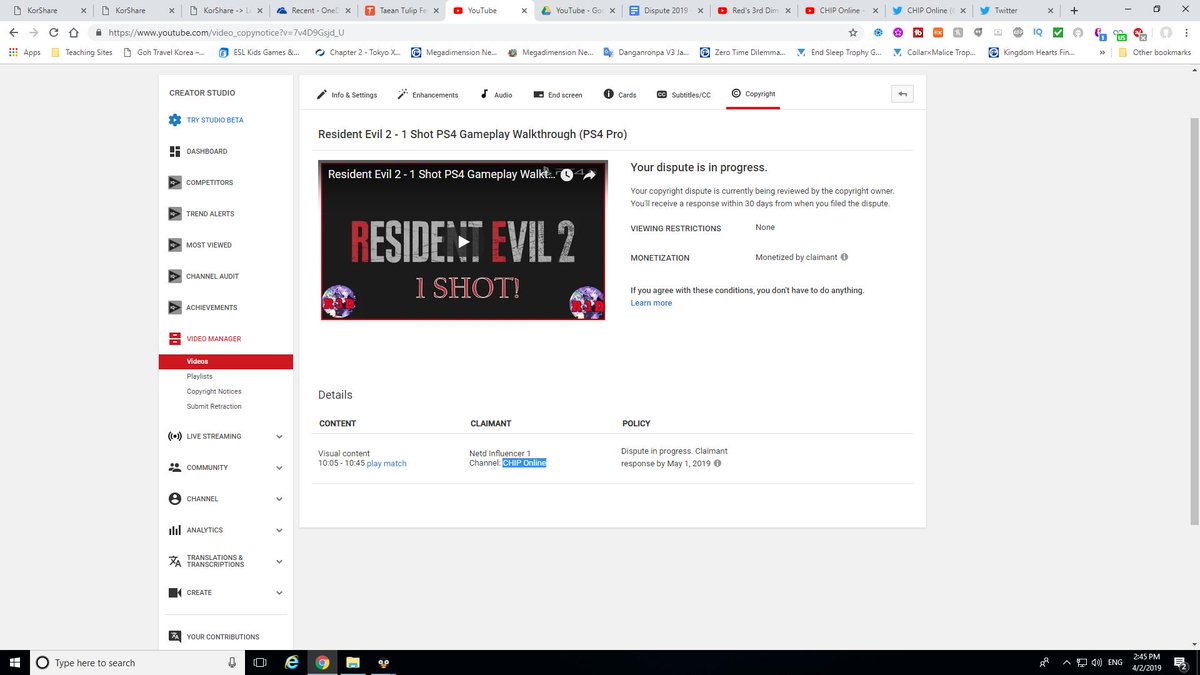Switch to the End screen tab

pos(558,95)
